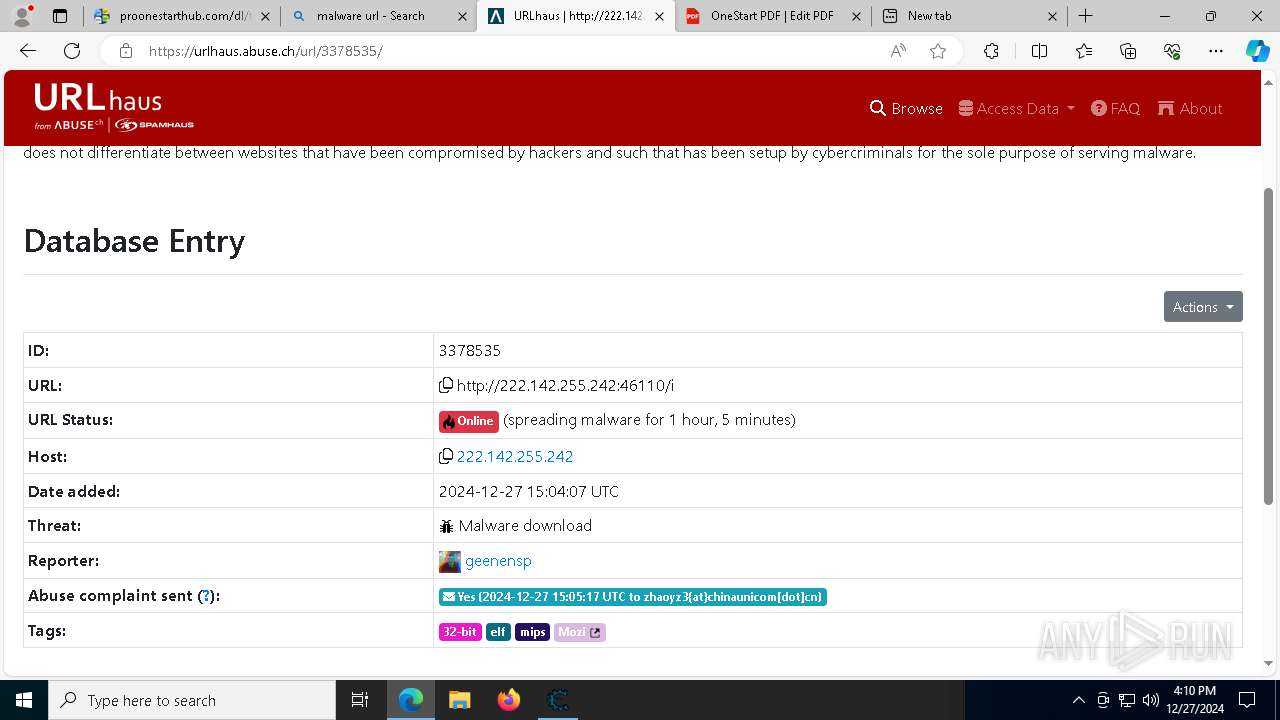
Task: Open the geenensp reporter link
Action: pyautogui.click(x=498, y=561)
